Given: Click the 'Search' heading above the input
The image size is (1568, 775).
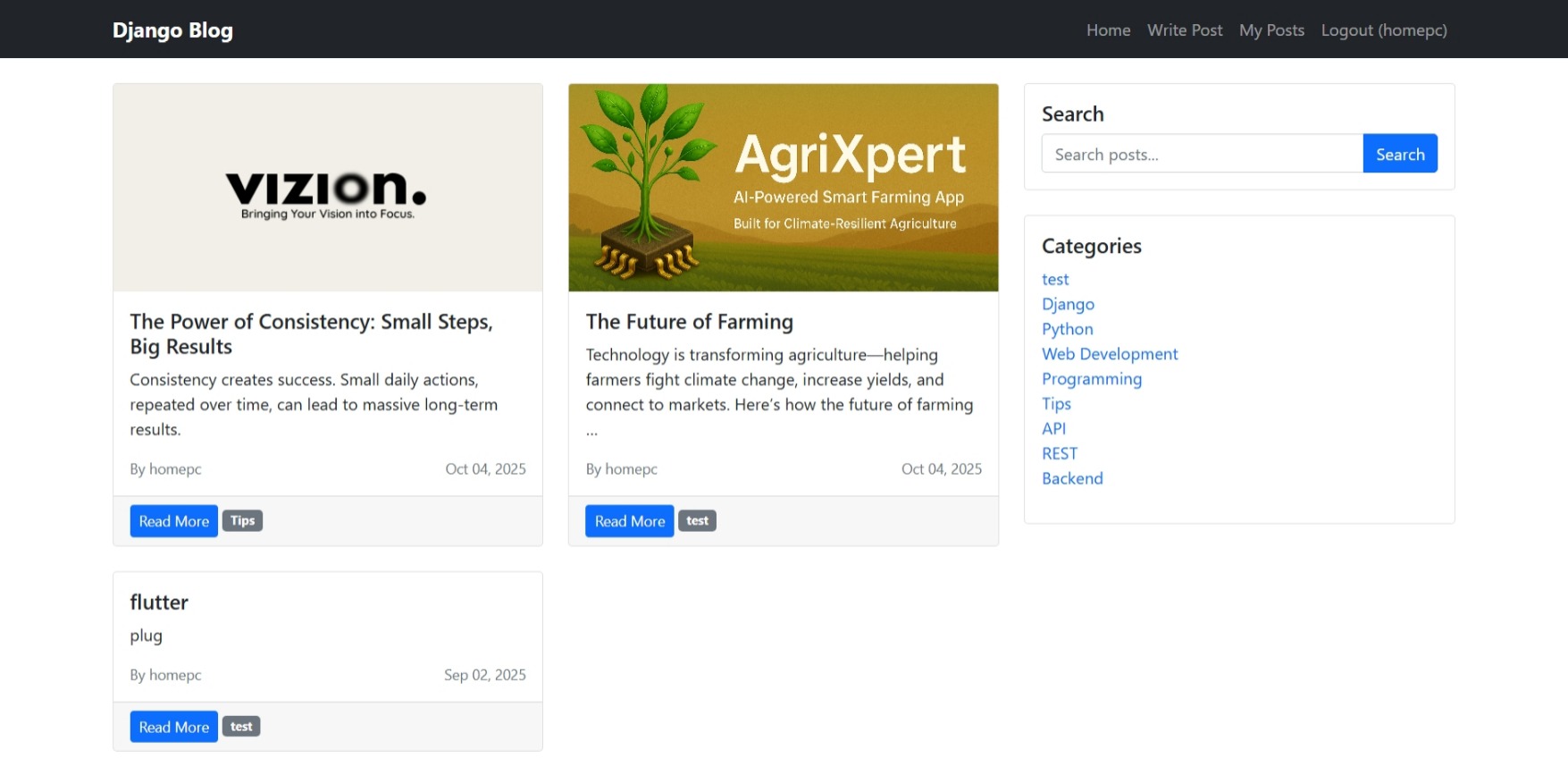Looking at the screenshot, I should click(1073, 114).
